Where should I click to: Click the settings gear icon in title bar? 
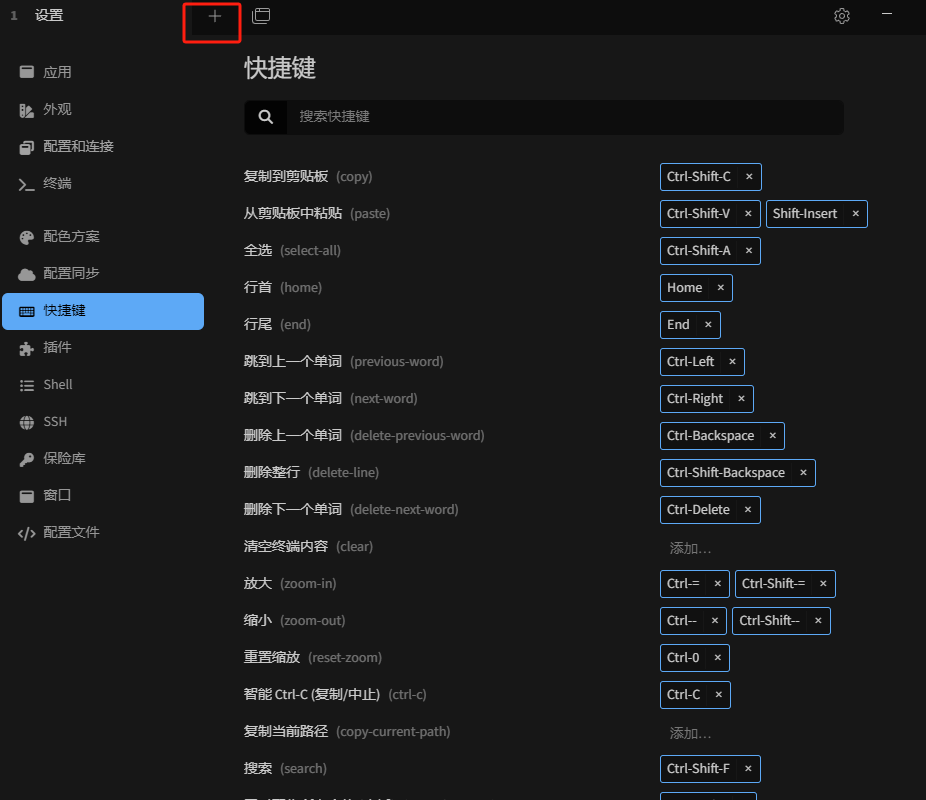842,16
